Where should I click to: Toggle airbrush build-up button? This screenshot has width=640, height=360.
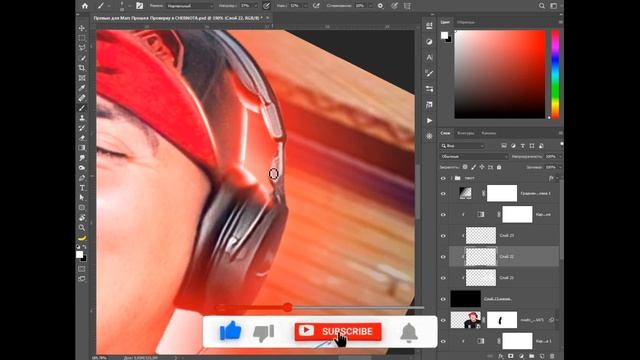pos(316,6)
